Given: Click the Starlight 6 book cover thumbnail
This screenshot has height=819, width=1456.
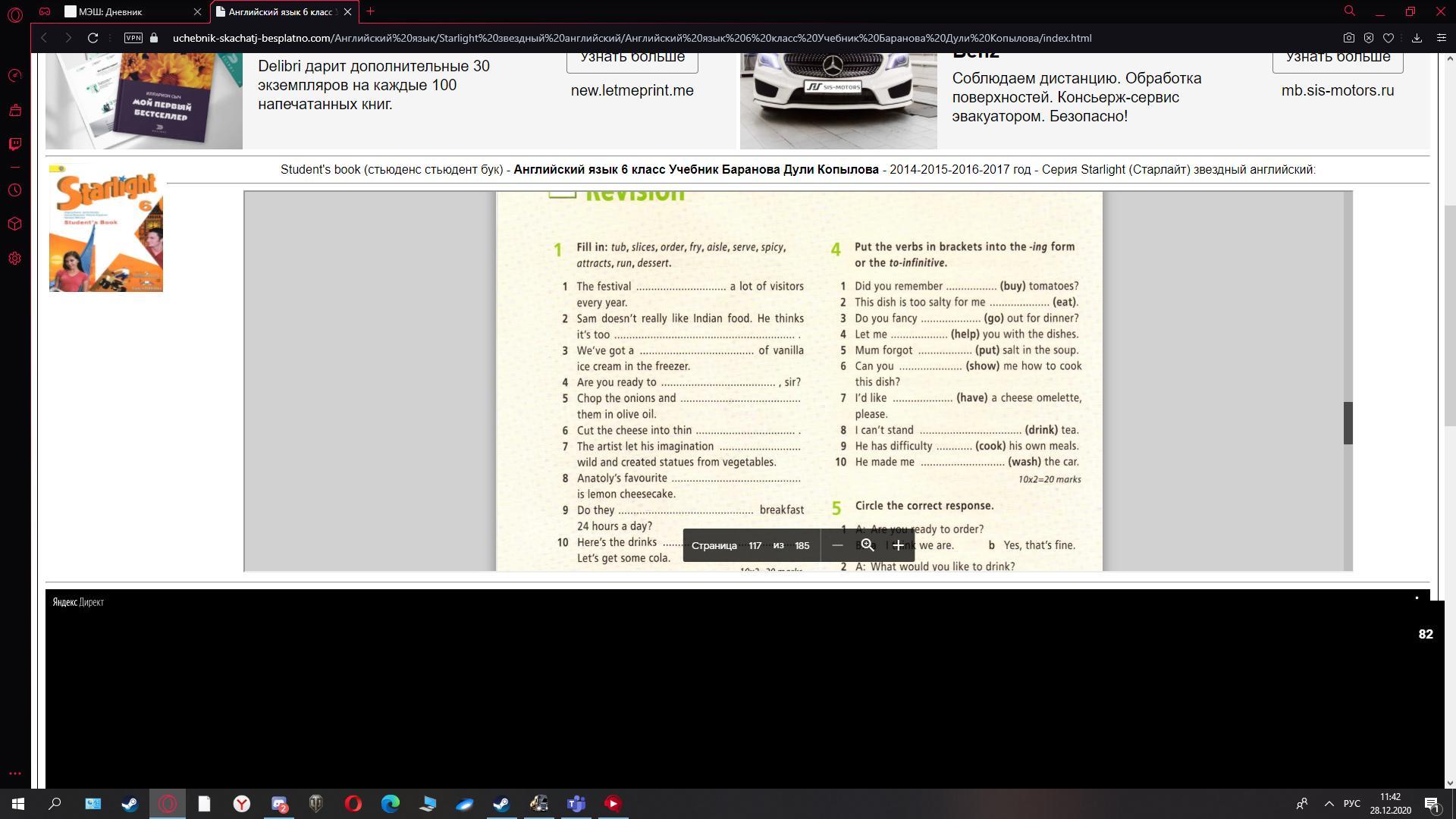Looking at the screenshot, I should [x=106, y=228].
